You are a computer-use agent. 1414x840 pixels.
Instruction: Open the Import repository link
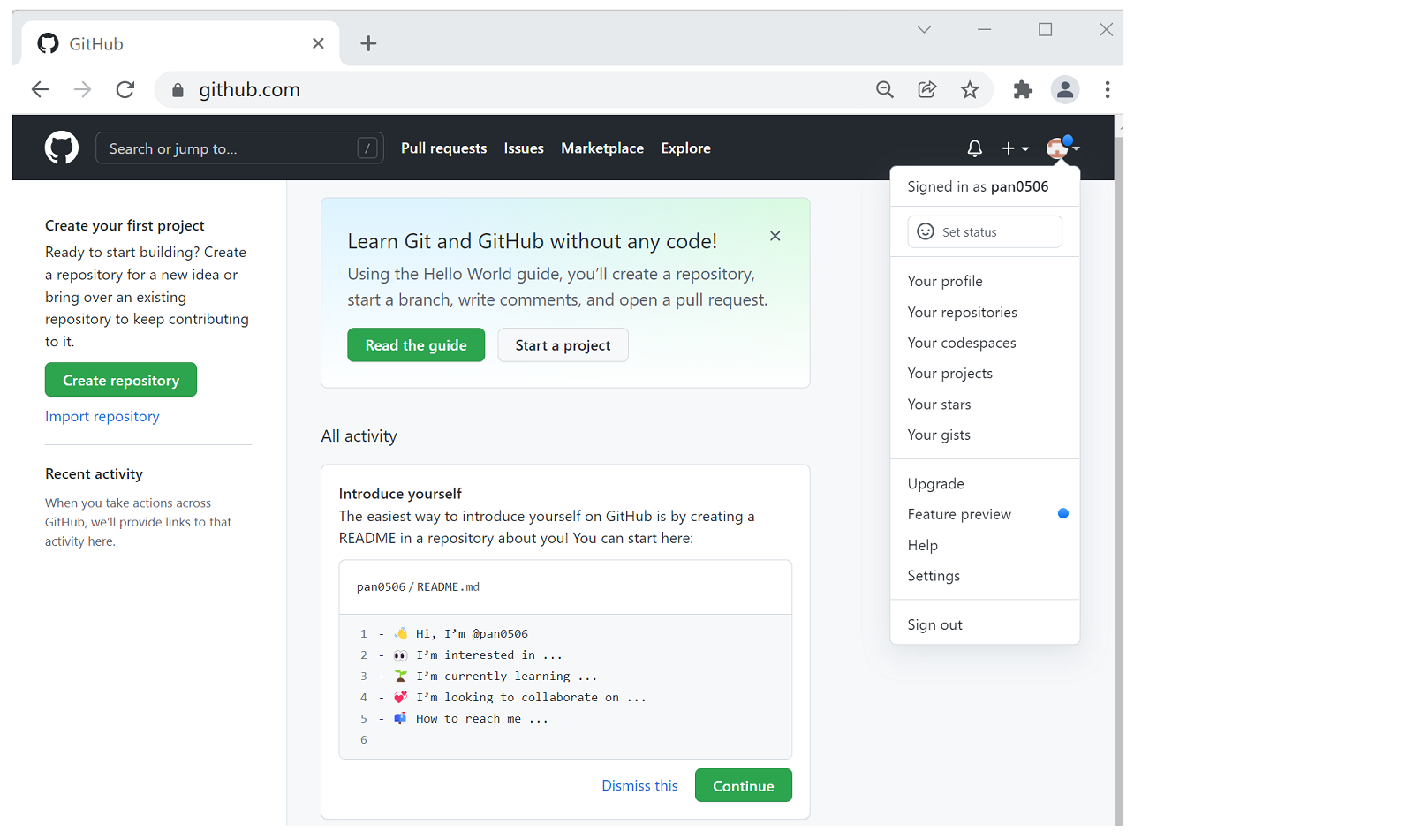102,417
